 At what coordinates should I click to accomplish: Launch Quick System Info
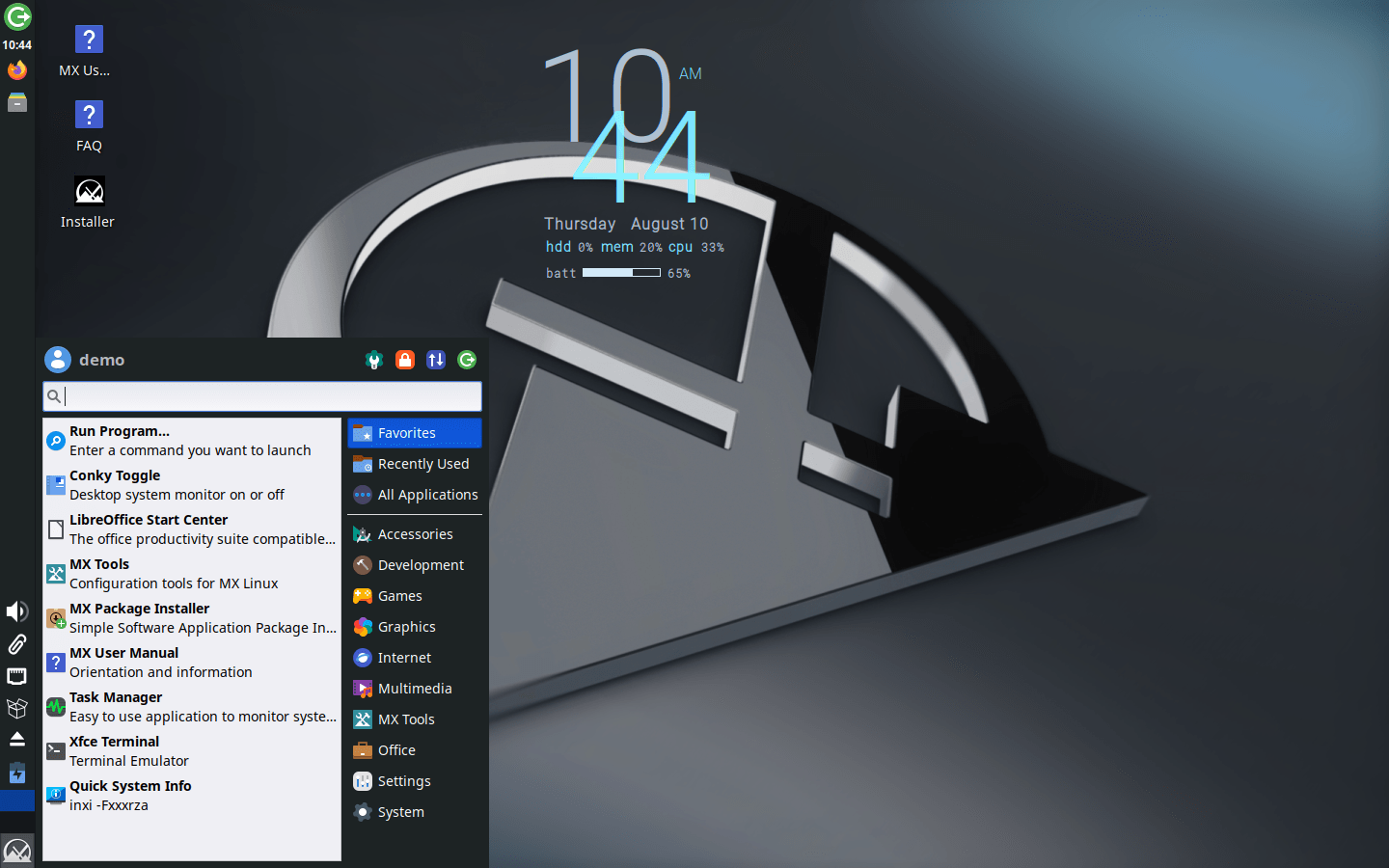pos(192,796)
